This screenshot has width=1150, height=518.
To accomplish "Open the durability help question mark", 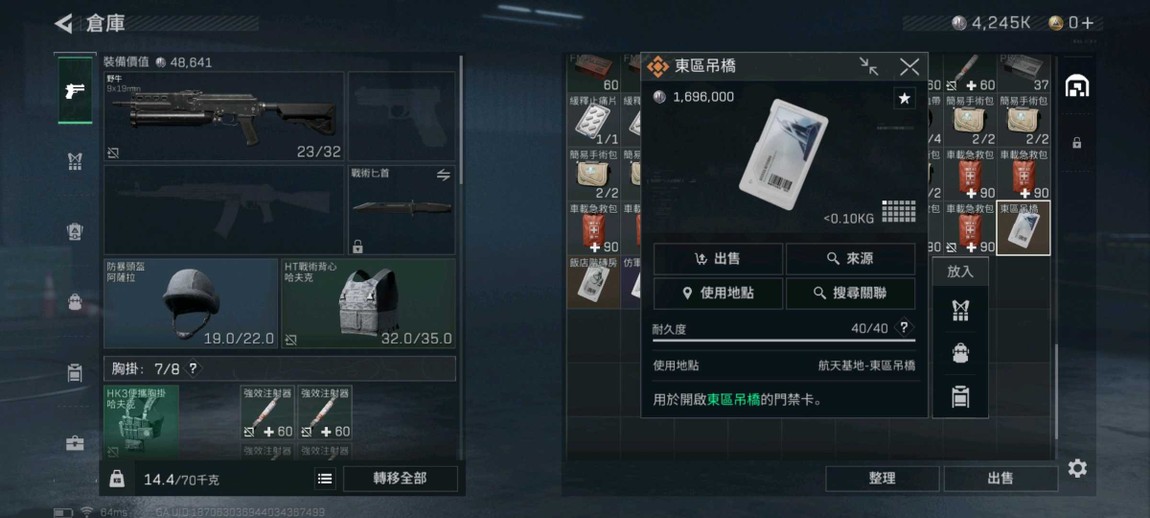I will coord(904,327).
